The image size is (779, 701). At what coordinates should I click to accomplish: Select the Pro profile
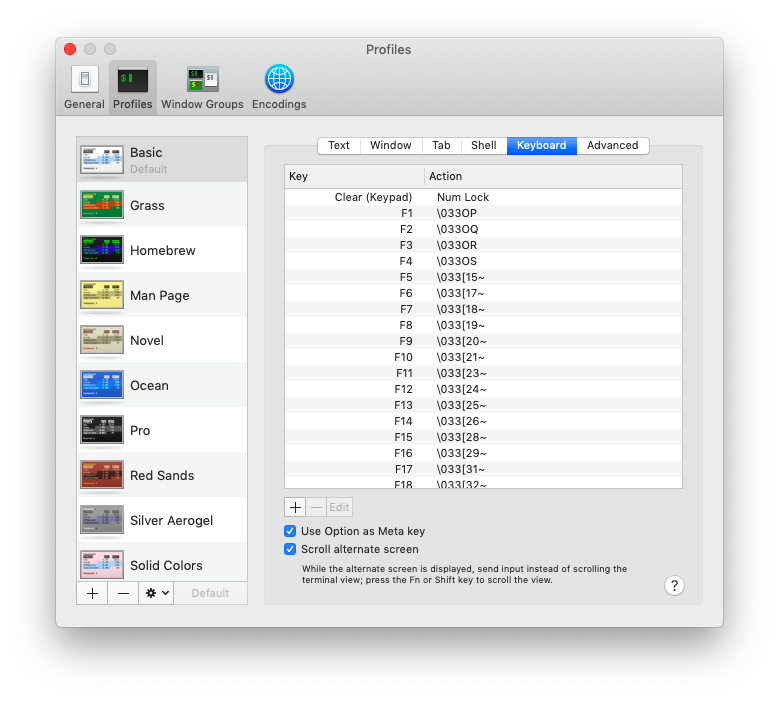tap(162, 430)
